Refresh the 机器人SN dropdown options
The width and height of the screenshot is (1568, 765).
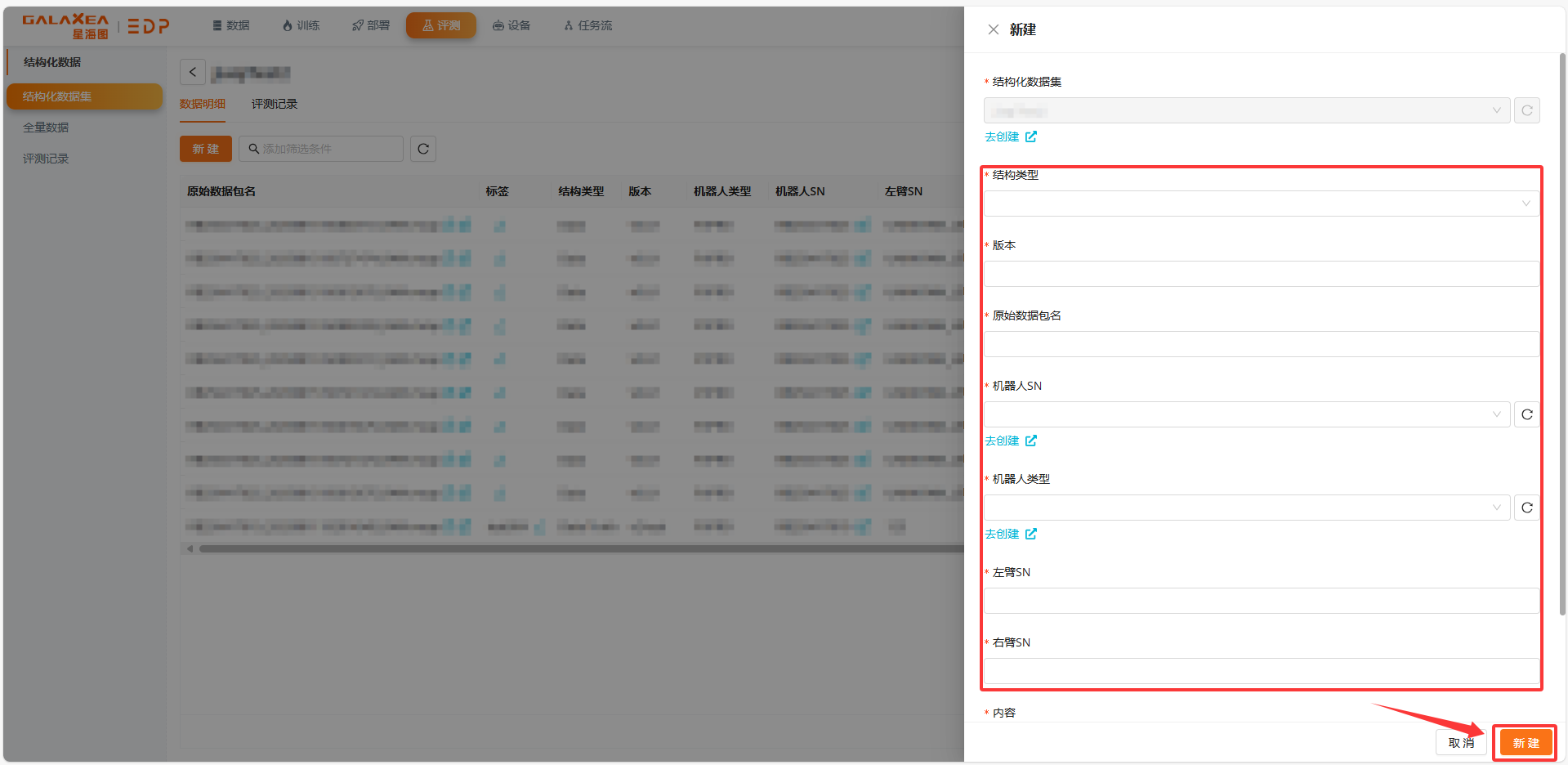(x=1526, y=414)
